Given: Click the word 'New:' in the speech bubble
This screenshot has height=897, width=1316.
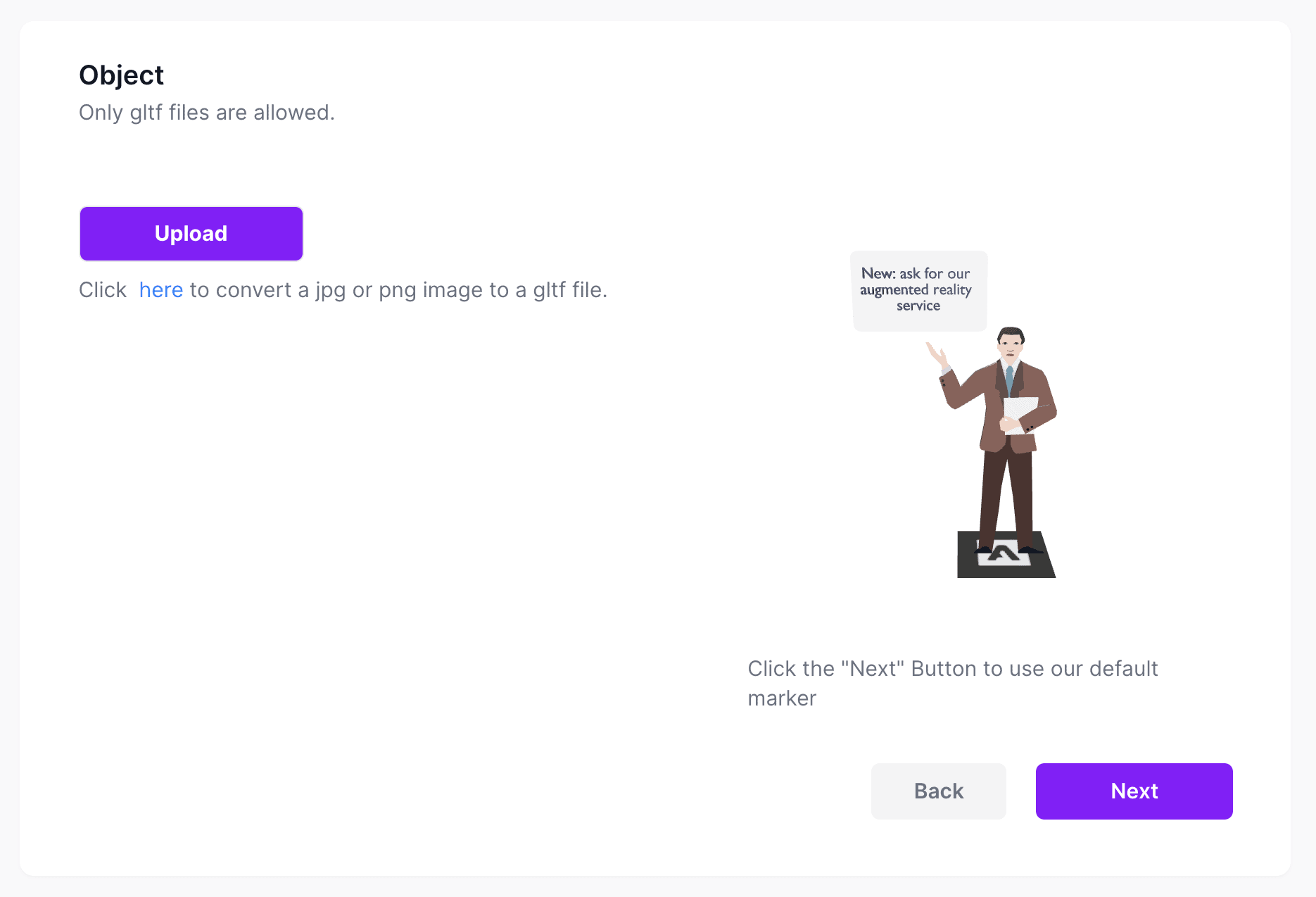Looking at the screenshot, I should pos(878,273).
